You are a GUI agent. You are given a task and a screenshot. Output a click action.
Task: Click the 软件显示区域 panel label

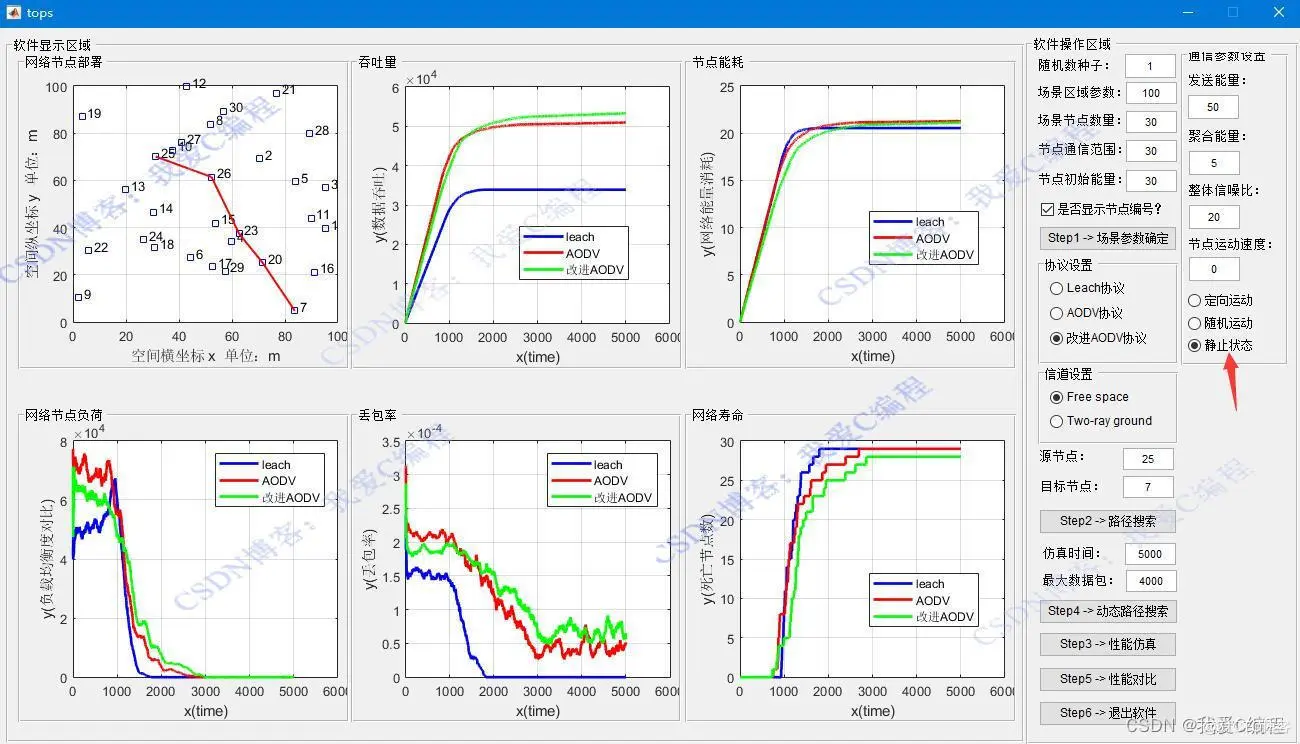52,45
